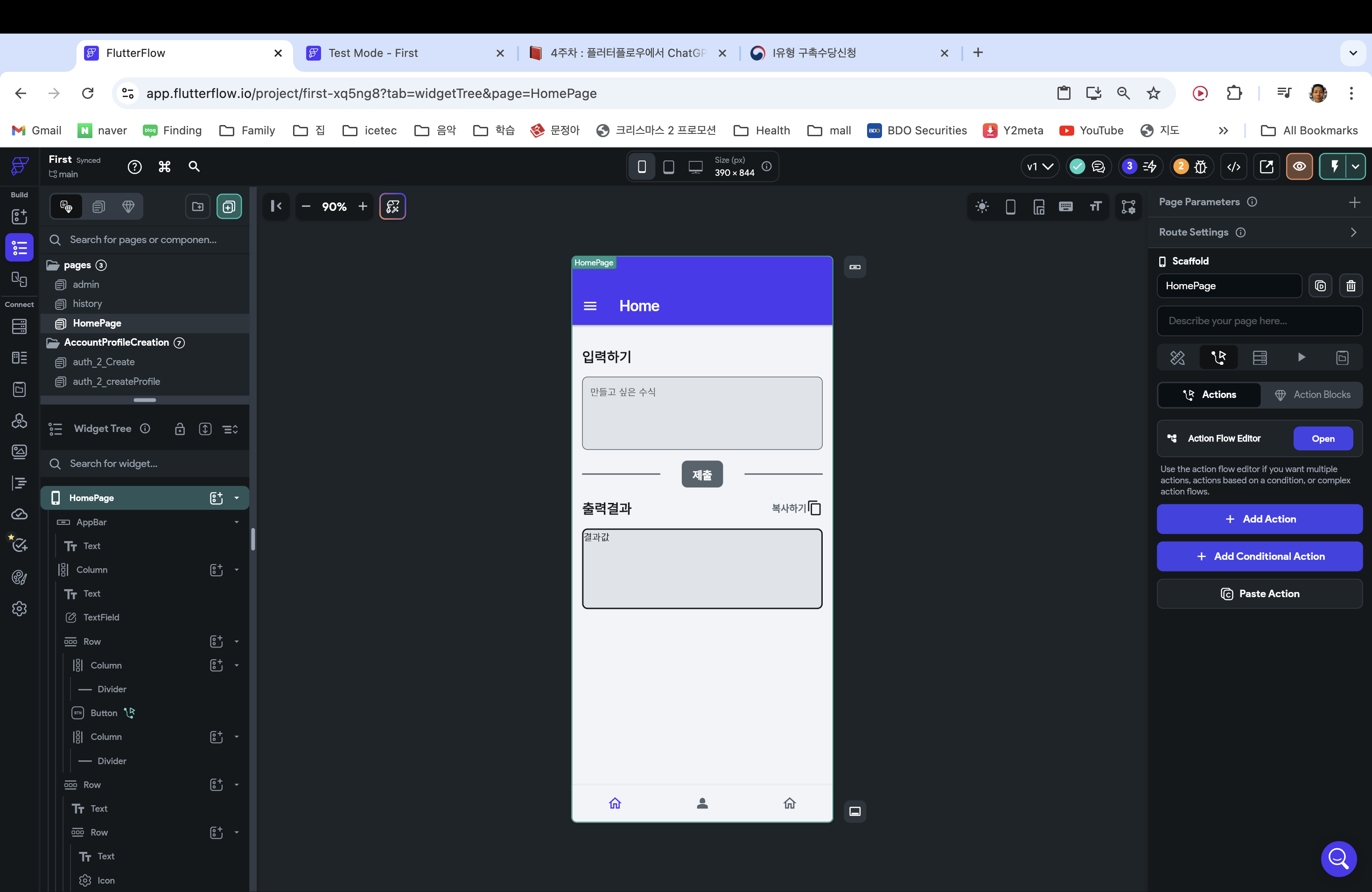
Task: Open the v1 version dropdown
Action: (1040, 167)
